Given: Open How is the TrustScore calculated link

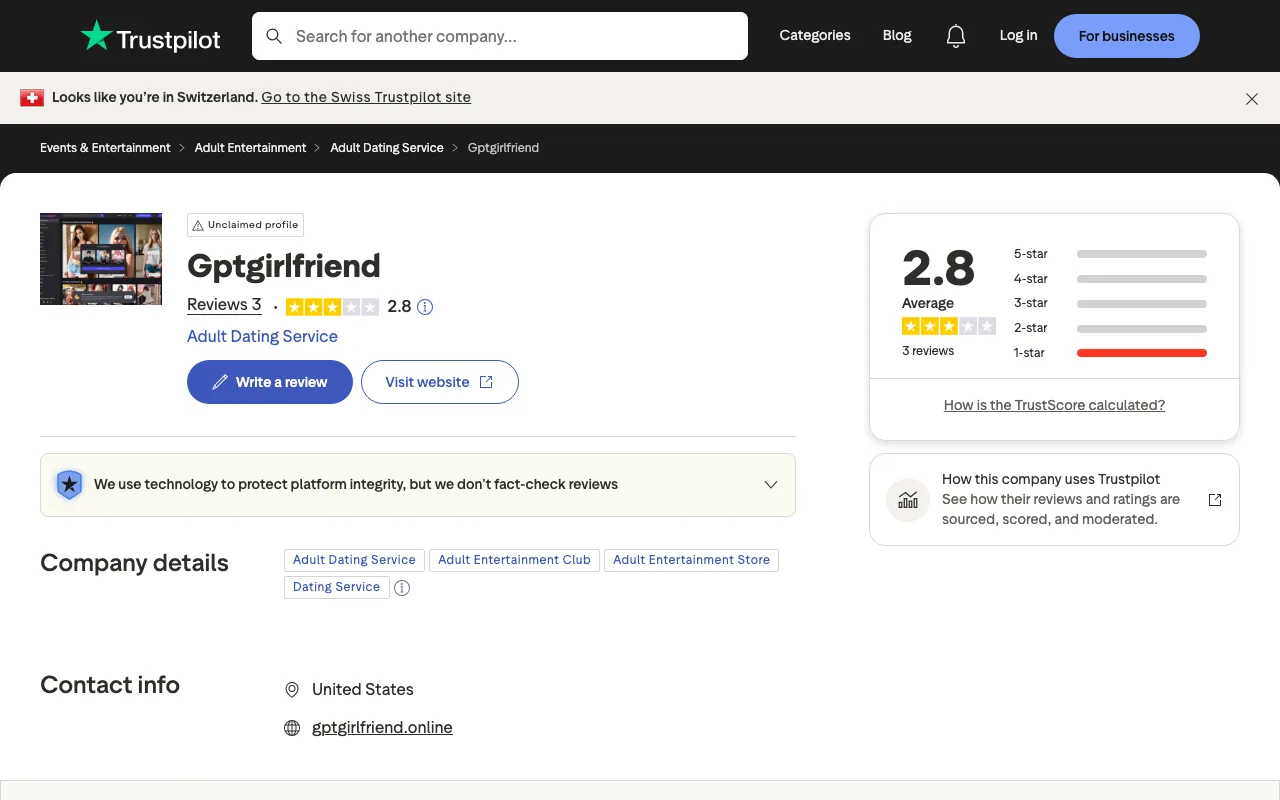Looking at the screenshot, I should 1054,405.
